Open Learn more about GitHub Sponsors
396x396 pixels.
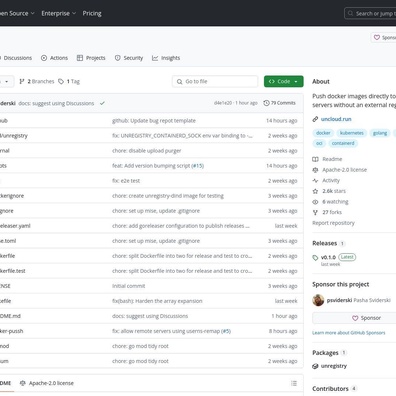point(349,333)
